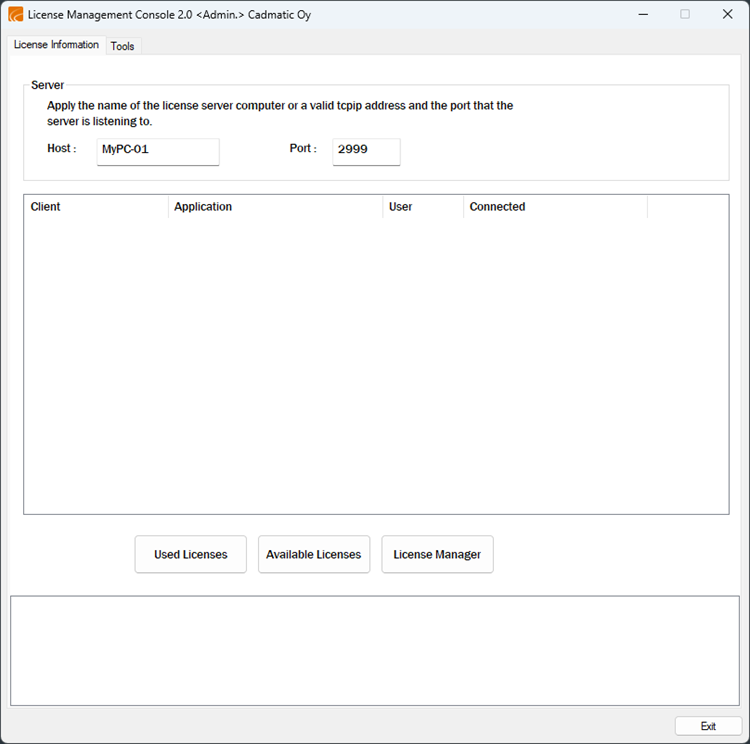Screen dimensions: 750x744
Task: Click the empty output message box
Action: coord(374,651)
